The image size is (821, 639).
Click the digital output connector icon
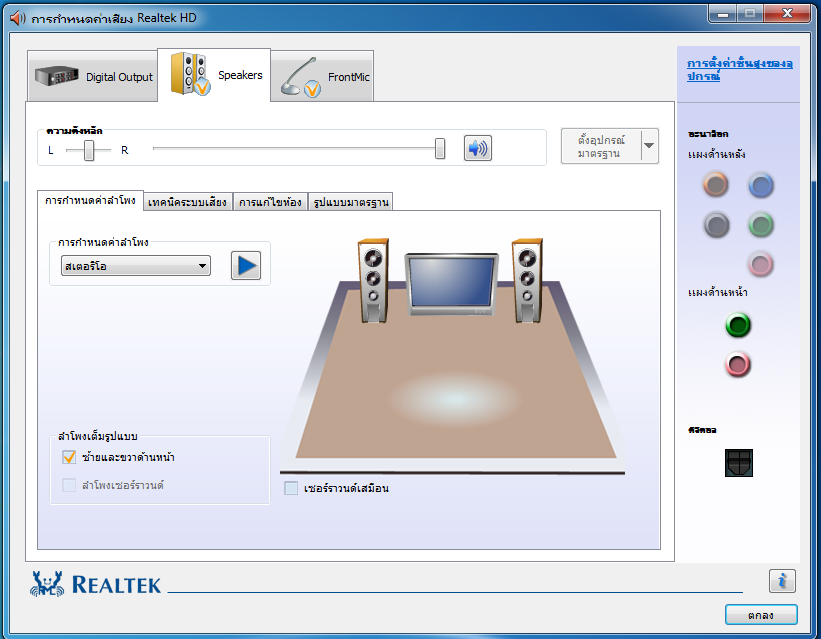739,462
